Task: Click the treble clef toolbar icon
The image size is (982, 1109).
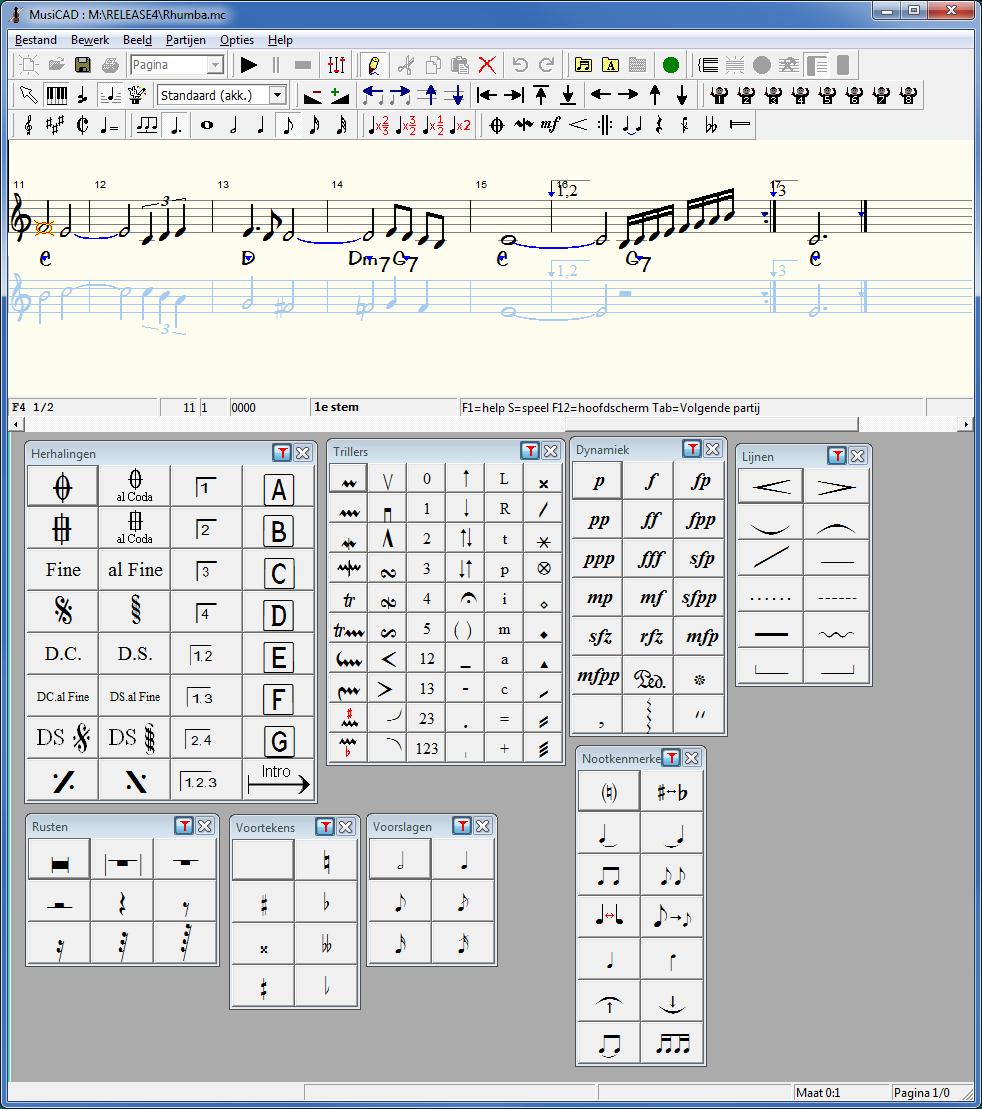Action: click(x=28, y=125)
